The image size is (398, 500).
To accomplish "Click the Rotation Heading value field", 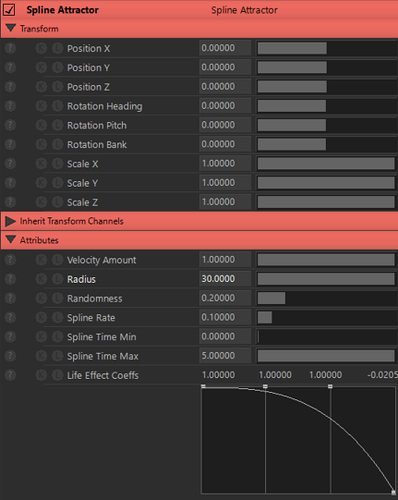I will [x=225, y=106].
